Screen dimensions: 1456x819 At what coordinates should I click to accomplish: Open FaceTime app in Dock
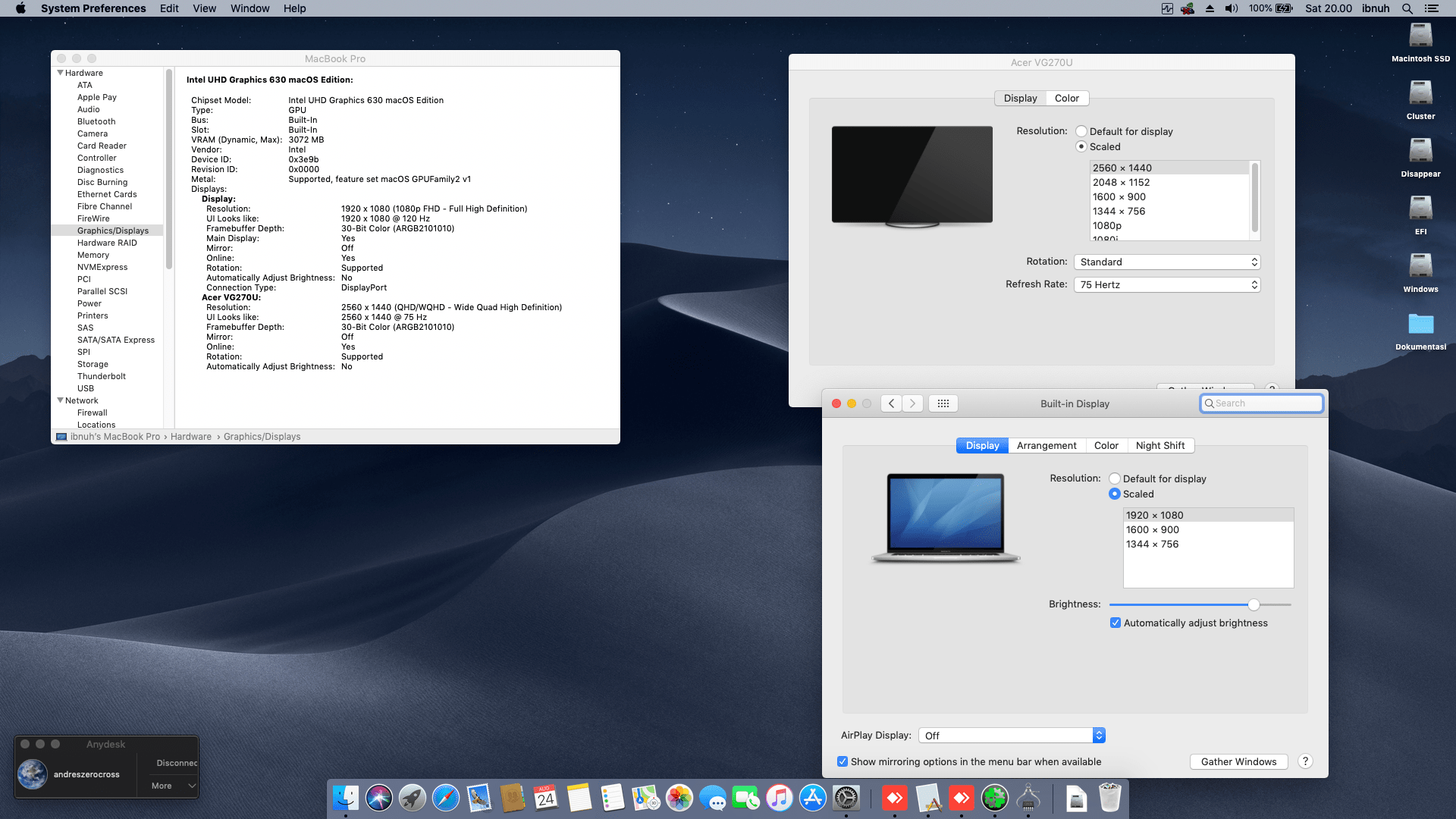coord(746,798)
